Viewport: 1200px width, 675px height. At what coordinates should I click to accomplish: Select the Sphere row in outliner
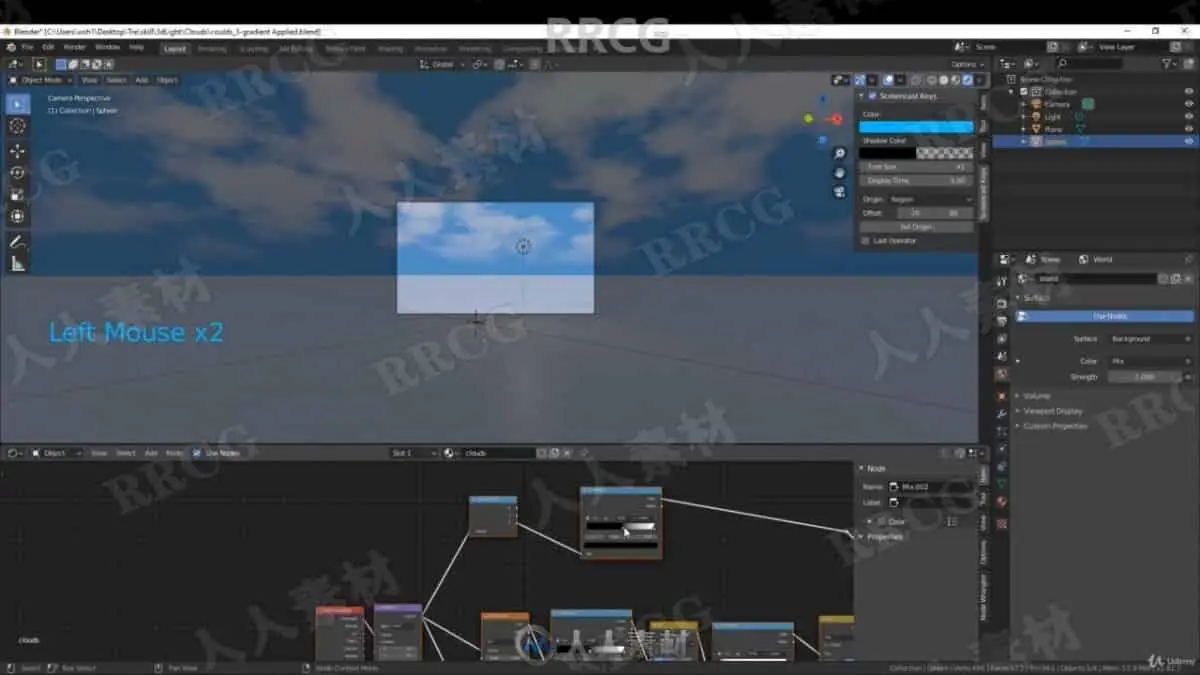[1095, 141]
